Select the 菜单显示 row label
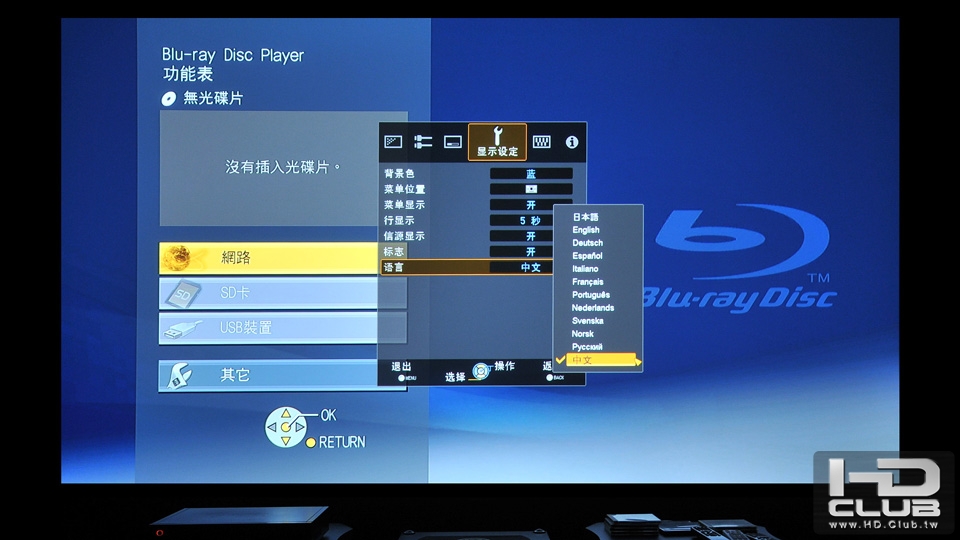The width and height of the screenshot is (960, 540). coord(404,205)
